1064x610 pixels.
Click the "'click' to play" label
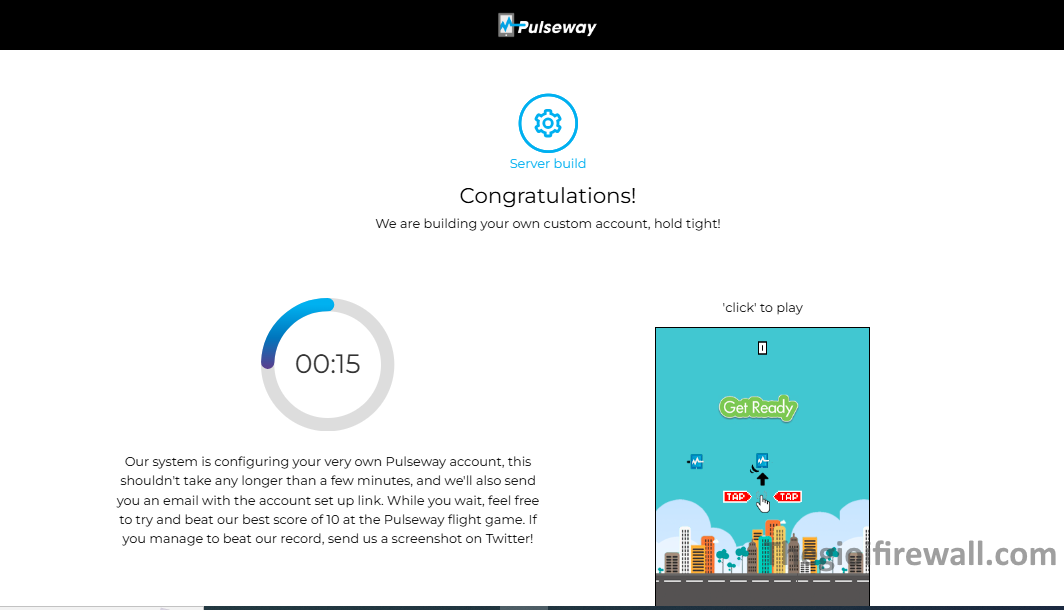click(762, 307)
